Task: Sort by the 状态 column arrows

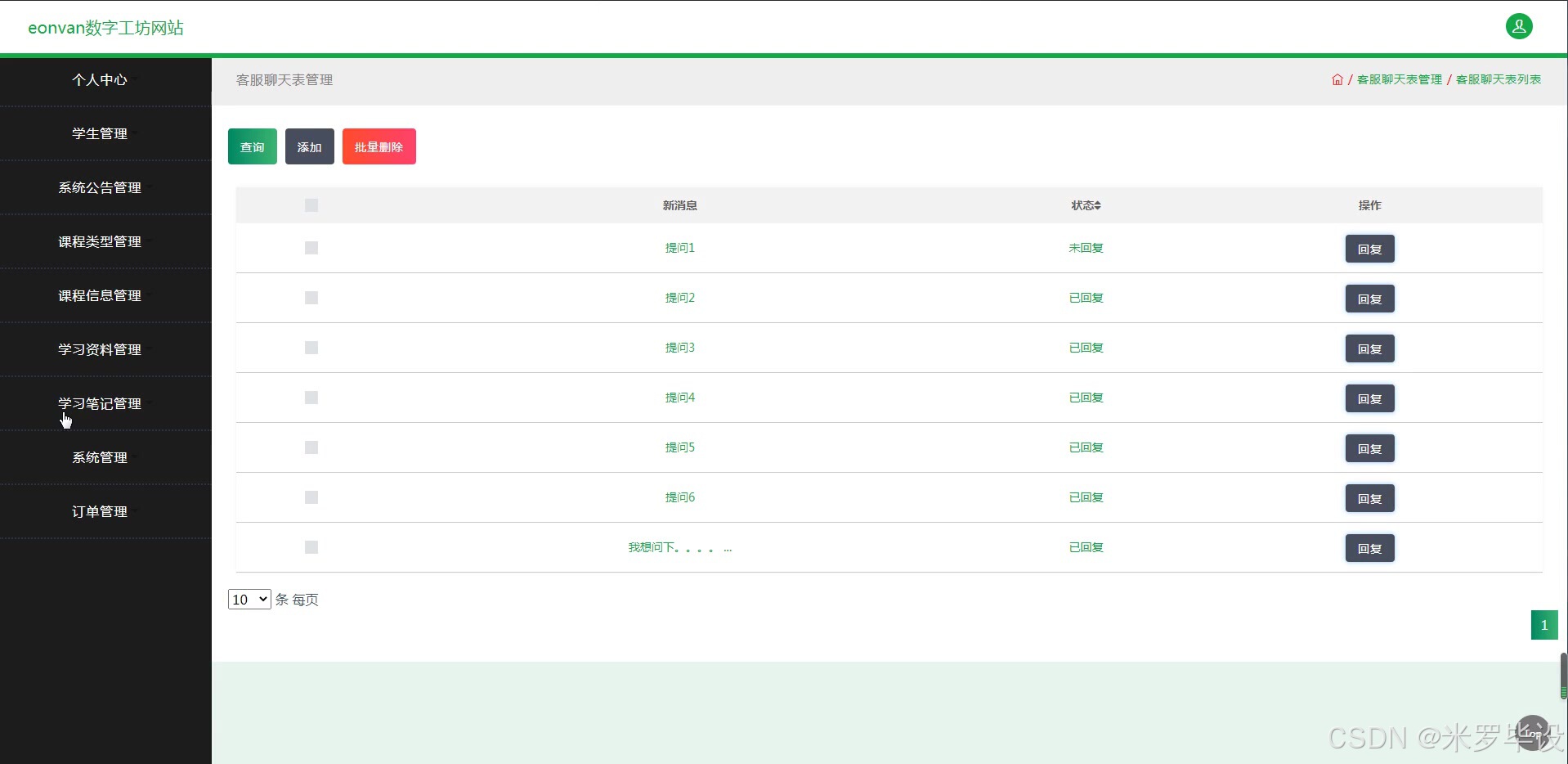Action: click(x=1098, y=205)
